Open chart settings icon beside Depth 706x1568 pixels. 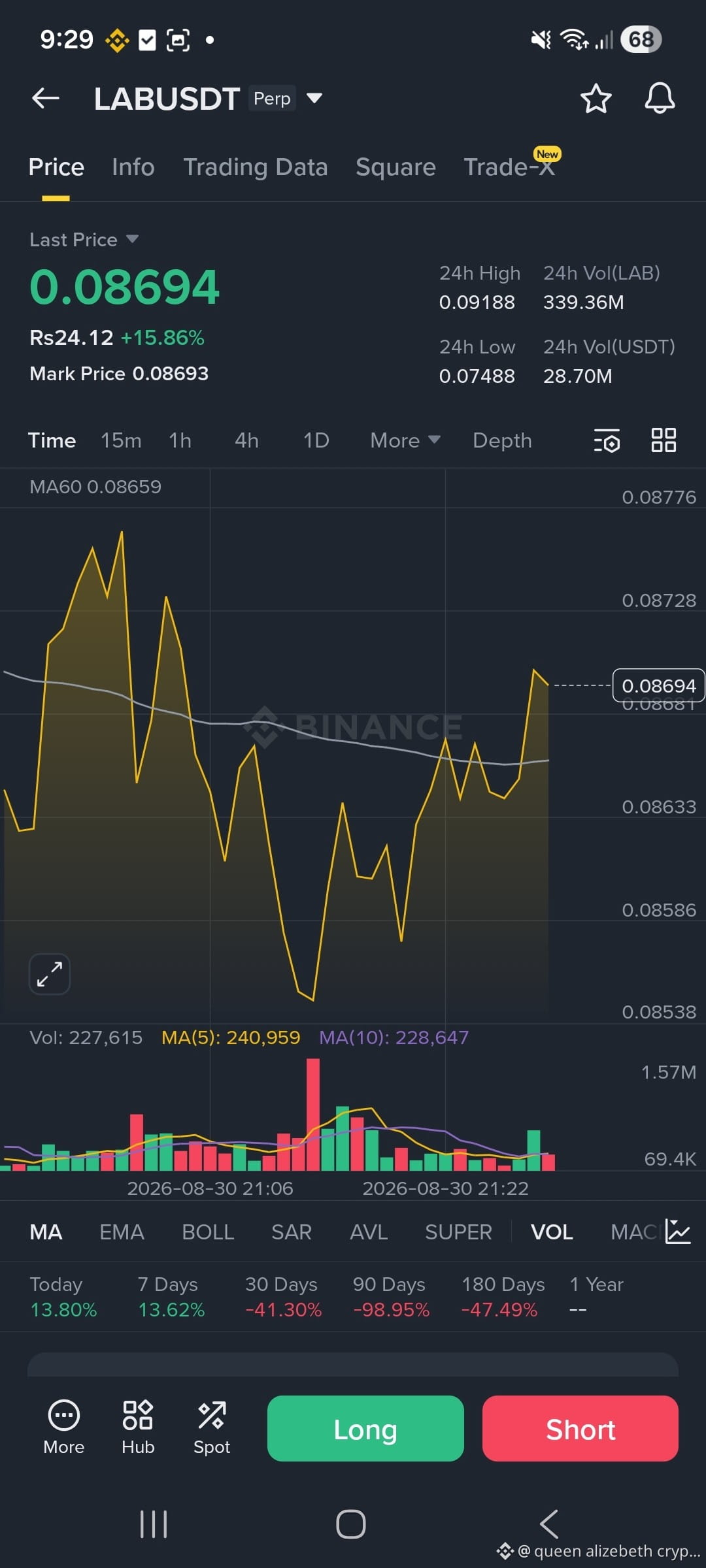click(x=607, y=440)
